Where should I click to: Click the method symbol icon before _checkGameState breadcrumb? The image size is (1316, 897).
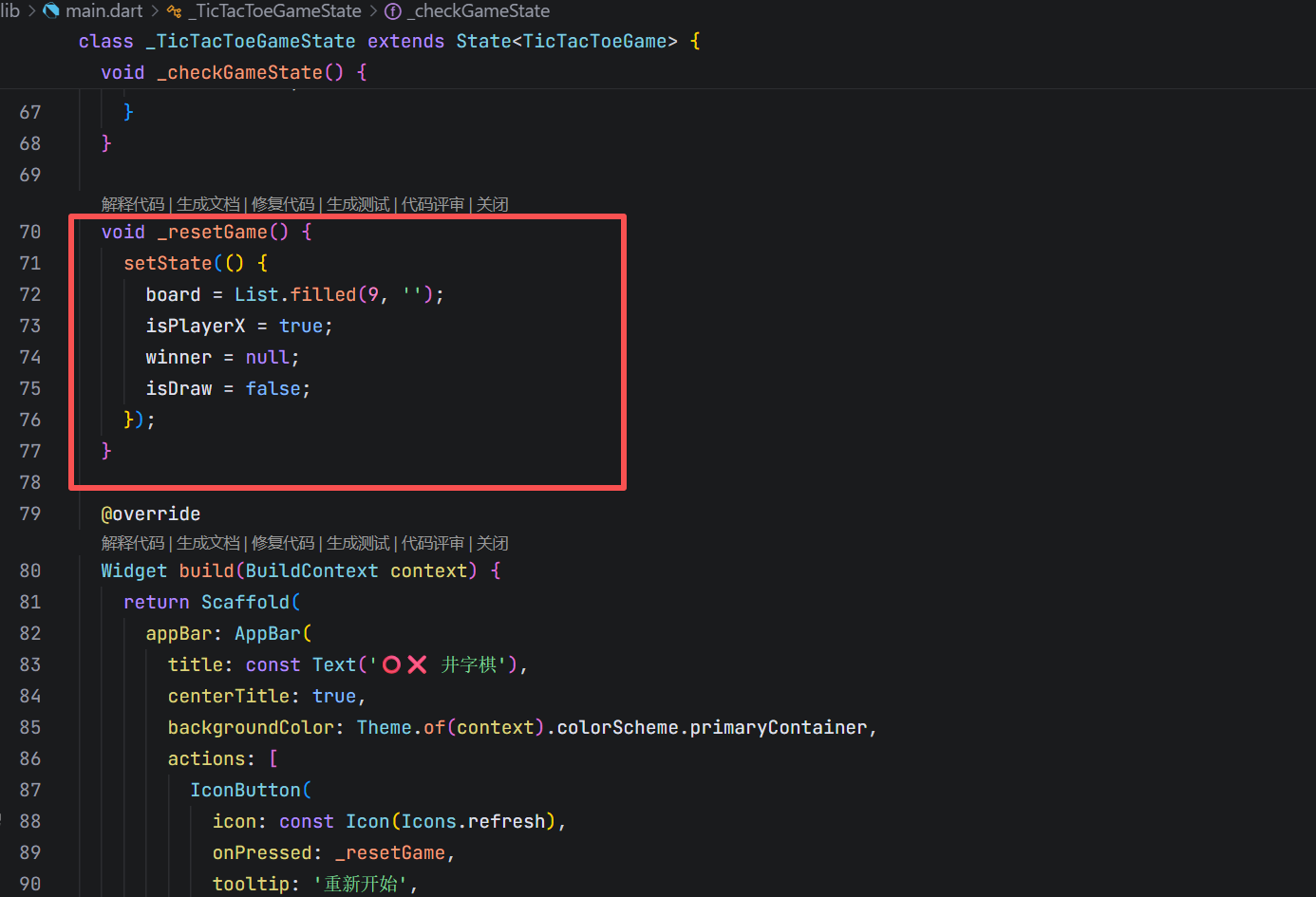[392, 11]
